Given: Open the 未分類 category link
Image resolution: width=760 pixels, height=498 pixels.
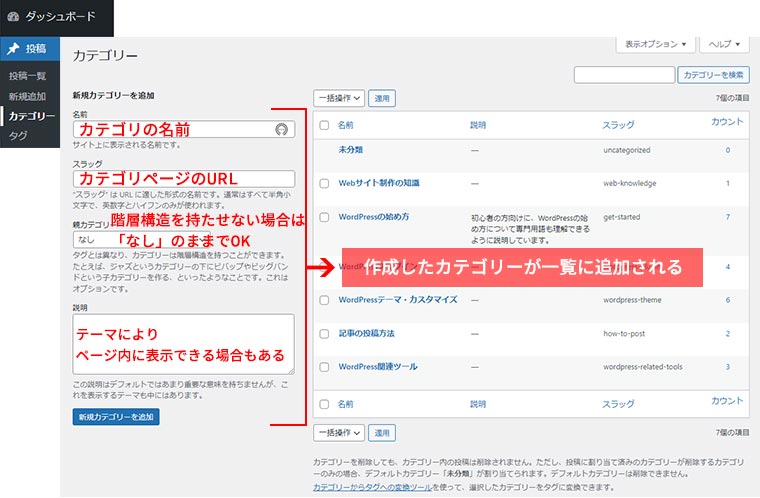Looking at the screenshot, I should point(350,150).
